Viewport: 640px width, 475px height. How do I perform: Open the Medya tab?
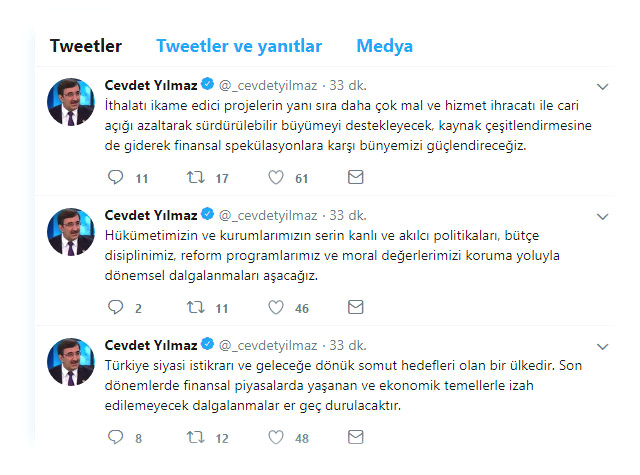pos(384,46)
